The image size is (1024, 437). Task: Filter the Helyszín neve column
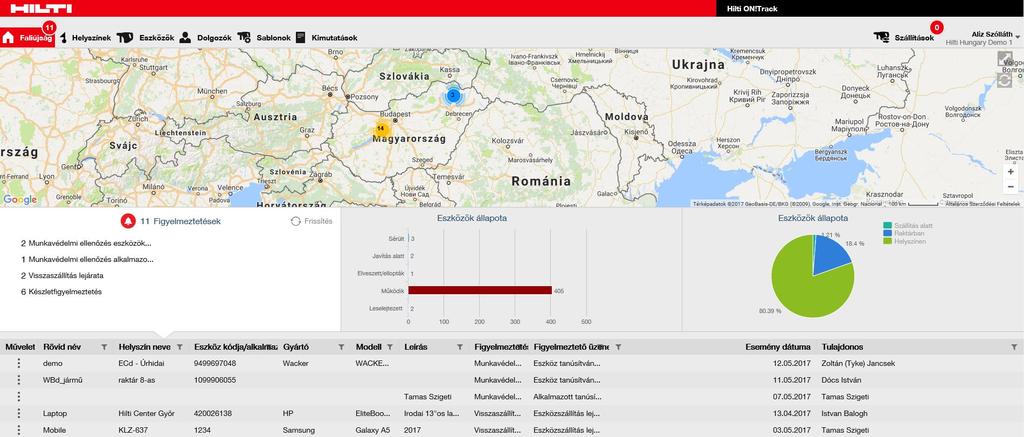click(x=180, y=348)
